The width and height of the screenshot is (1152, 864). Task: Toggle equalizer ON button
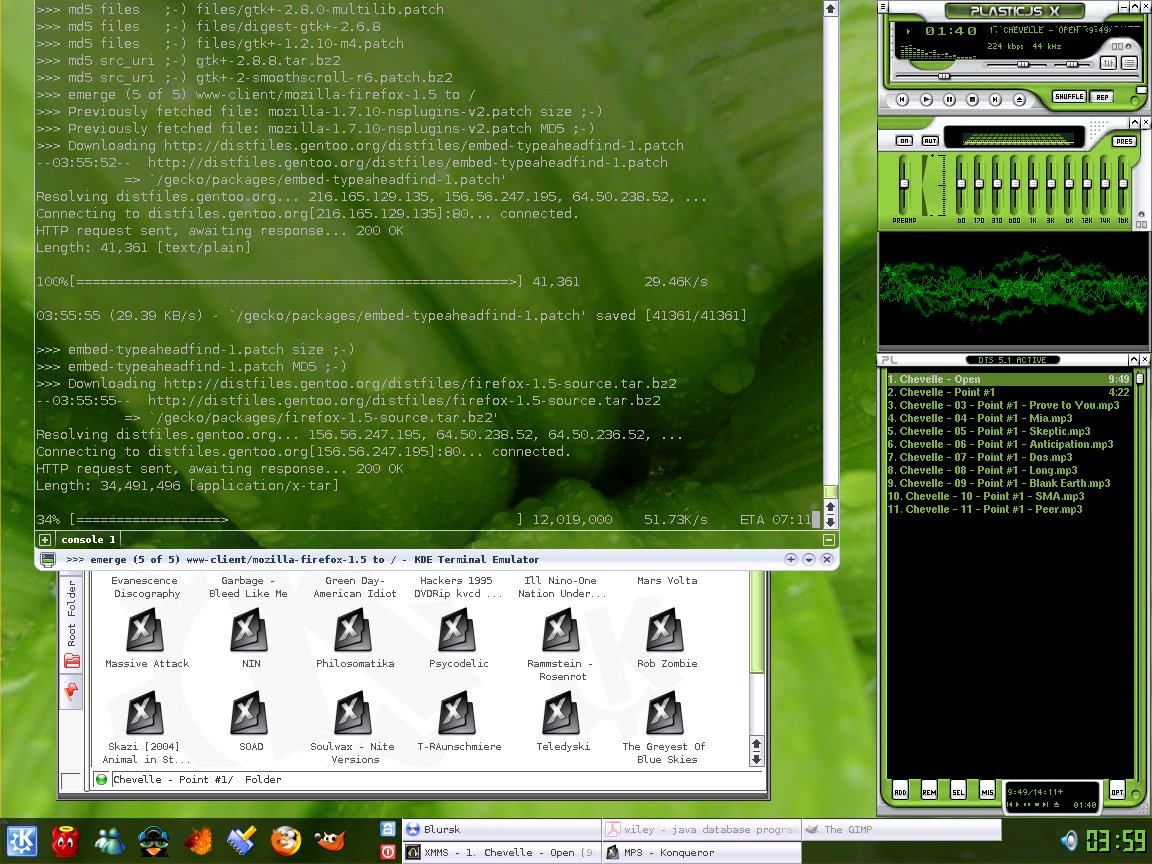point(904,140)
